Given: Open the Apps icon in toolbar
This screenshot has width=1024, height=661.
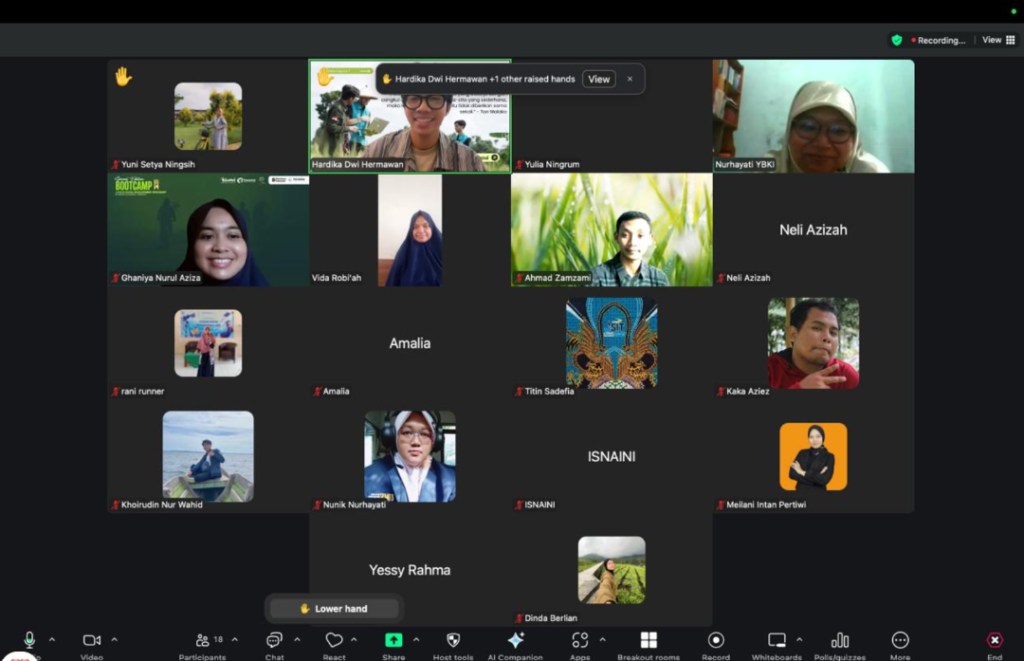Looking at the screenshot, I should click(x=580, y=641).
